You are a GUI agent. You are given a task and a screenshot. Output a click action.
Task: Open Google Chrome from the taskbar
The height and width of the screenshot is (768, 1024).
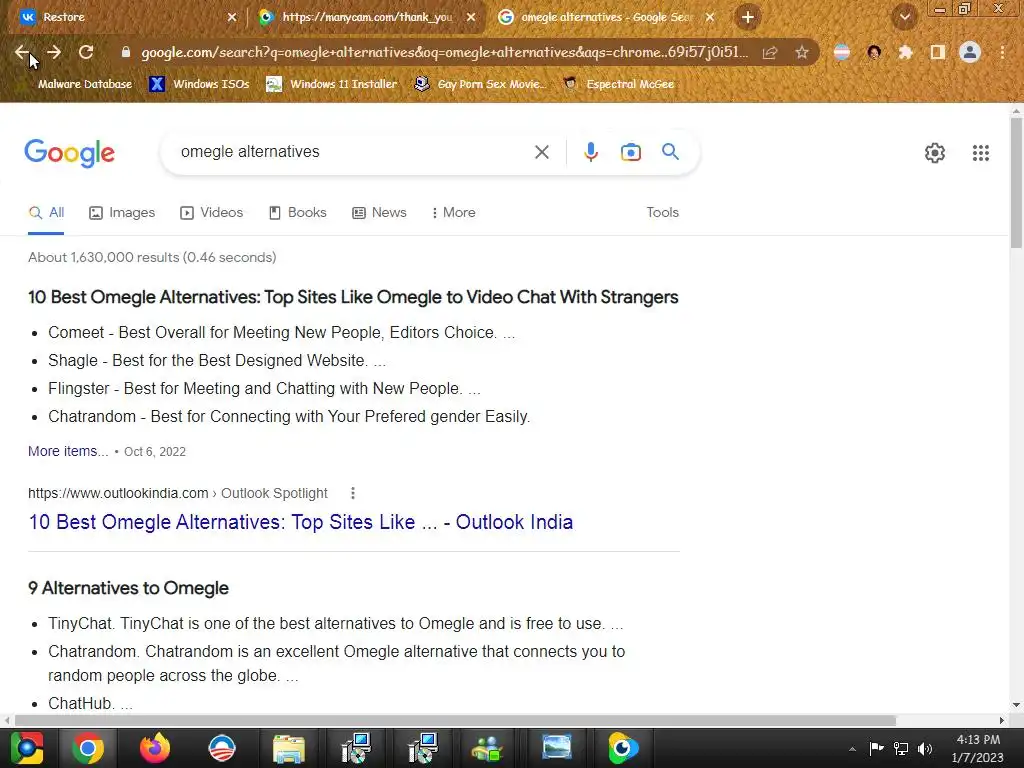(x=88, y=748)
